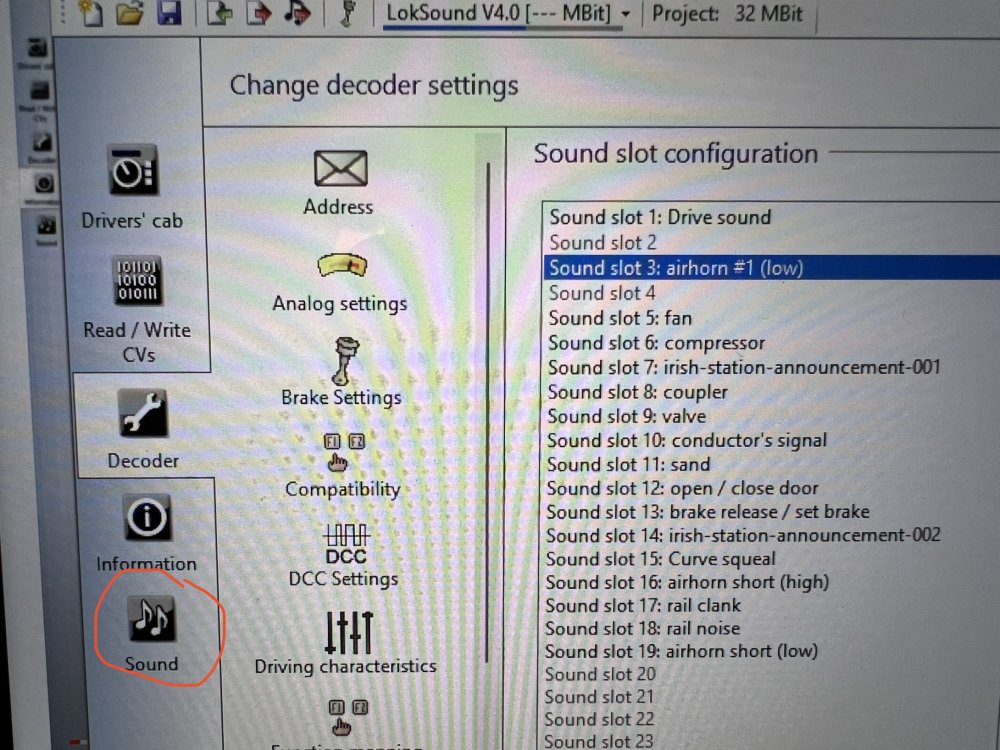Open Driving characteristics settings
The width and height of the screenshot is (1000, 750).
(x=346, y=643)
